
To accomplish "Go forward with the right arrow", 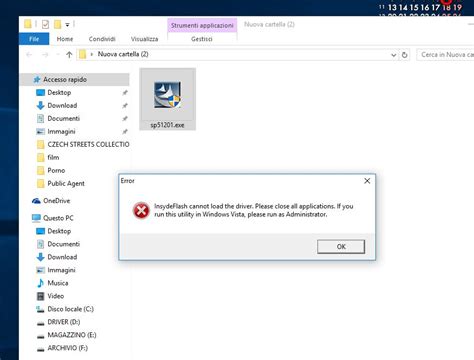I will 45,54.
